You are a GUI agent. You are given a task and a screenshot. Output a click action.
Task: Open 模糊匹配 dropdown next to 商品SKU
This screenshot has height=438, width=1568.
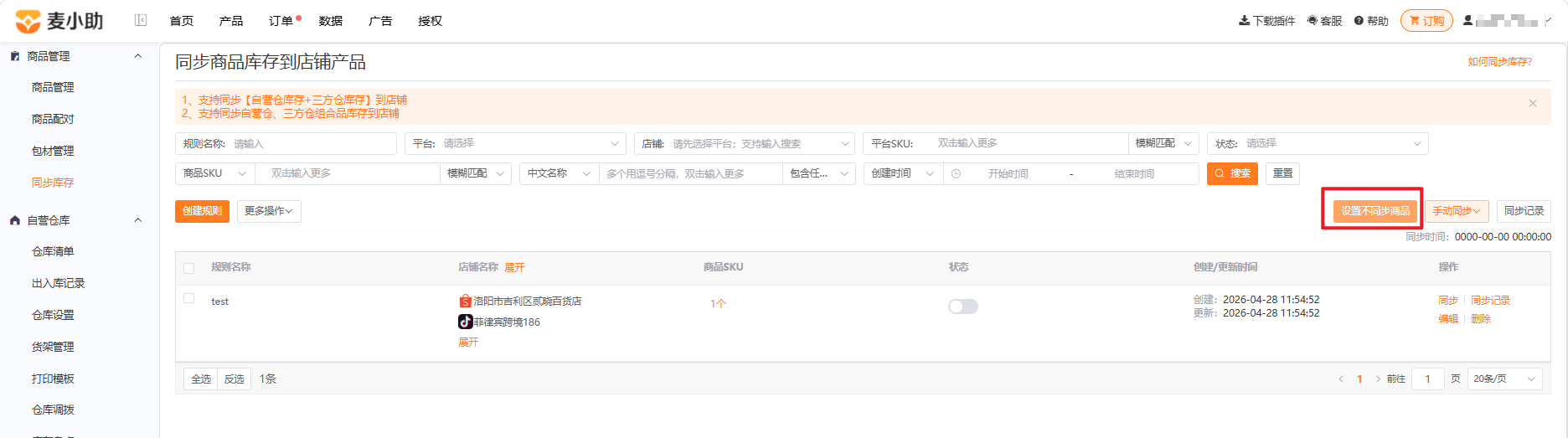(x=475, y=173)
